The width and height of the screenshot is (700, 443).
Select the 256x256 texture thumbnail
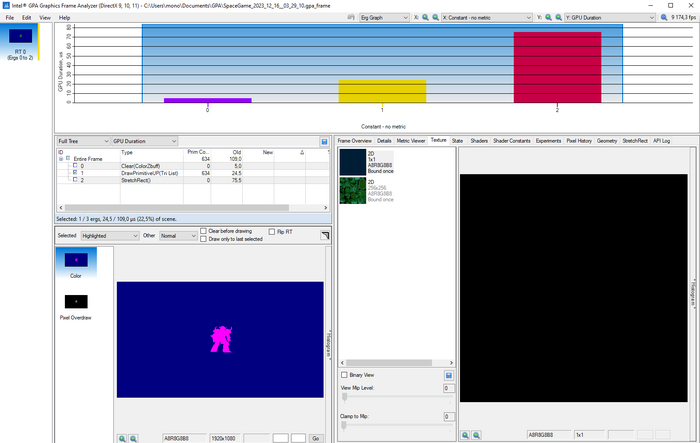354,190
